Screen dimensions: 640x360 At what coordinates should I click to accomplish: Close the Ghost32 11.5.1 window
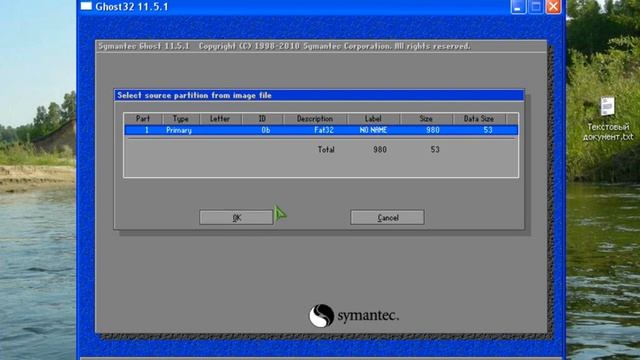pyautogui.click(x=553, y=7)
